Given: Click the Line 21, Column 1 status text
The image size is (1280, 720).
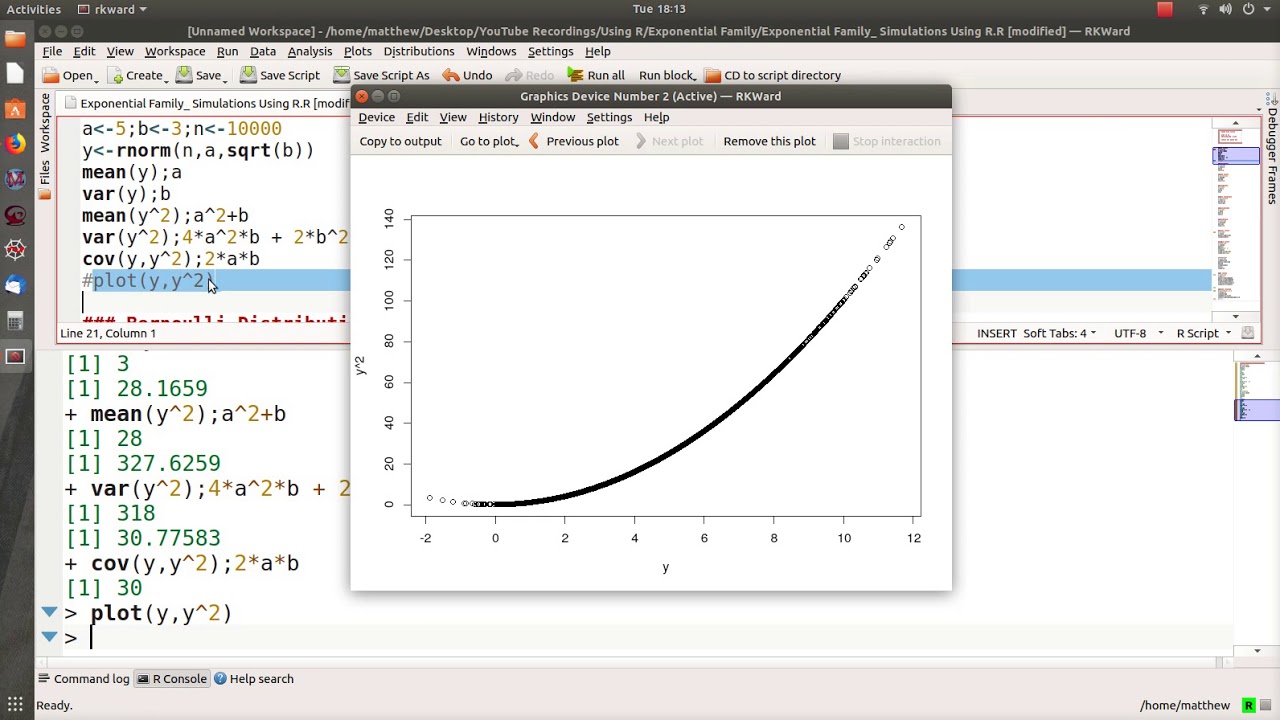Looking at the screenshot, I should pos(108,333).
